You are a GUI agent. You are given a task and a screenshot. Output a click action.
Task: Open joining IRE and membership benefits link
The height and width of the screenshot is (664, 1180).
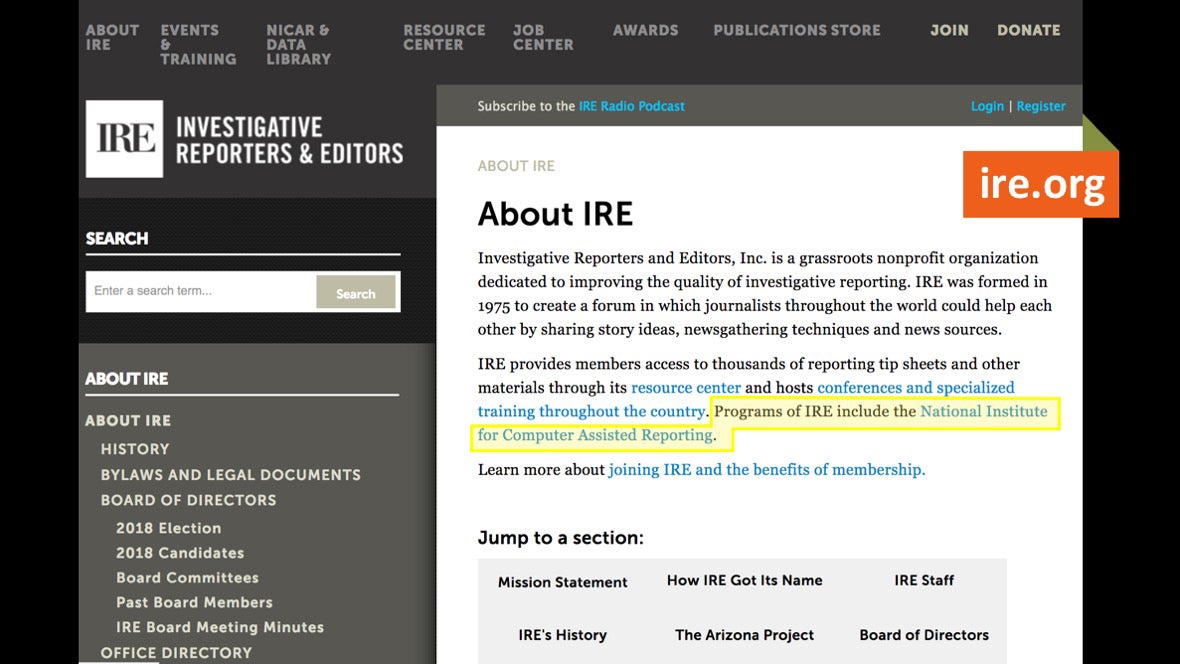tap(767, 470)
